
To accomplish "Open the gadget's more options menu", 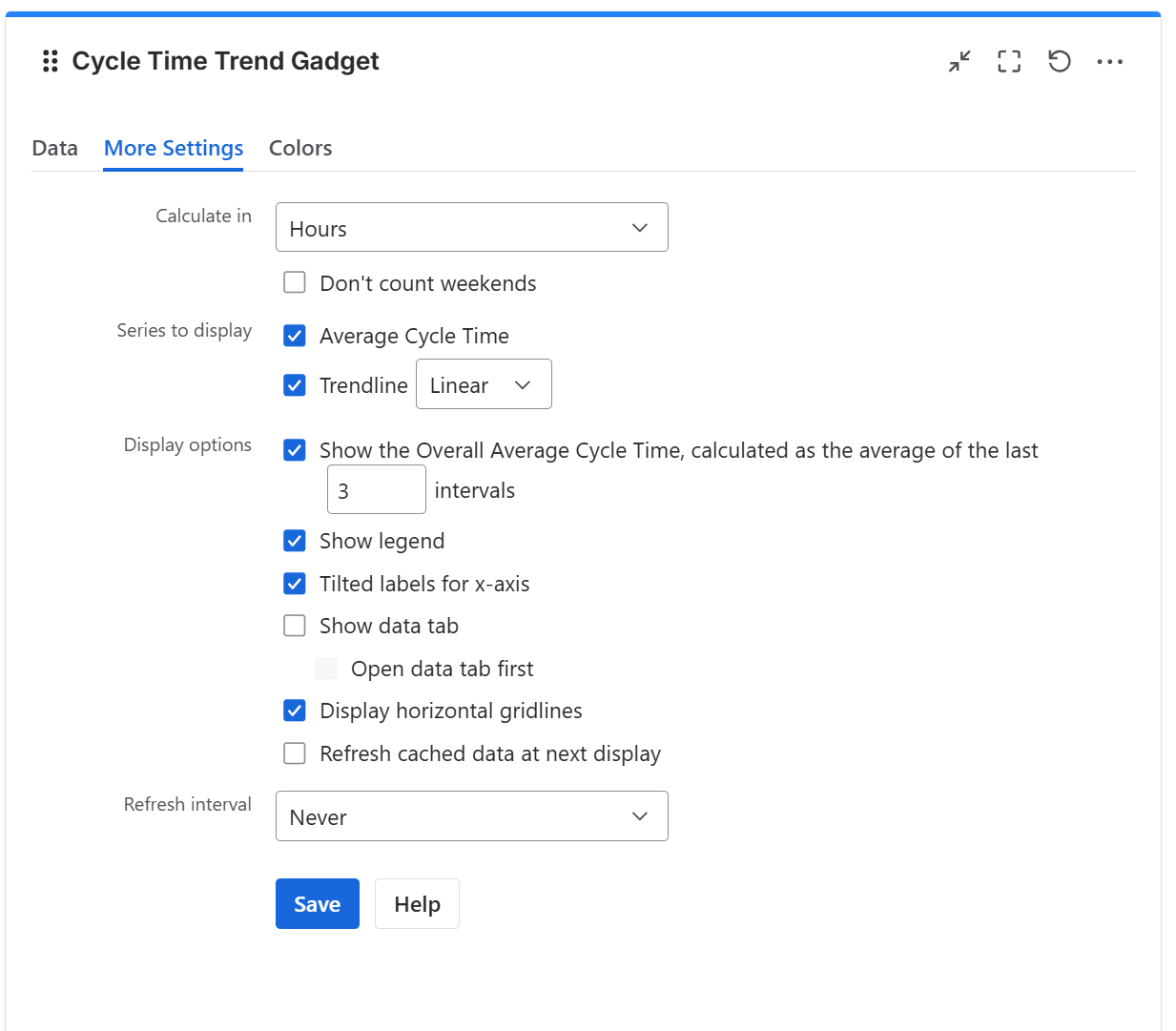I will (1109, 61).
